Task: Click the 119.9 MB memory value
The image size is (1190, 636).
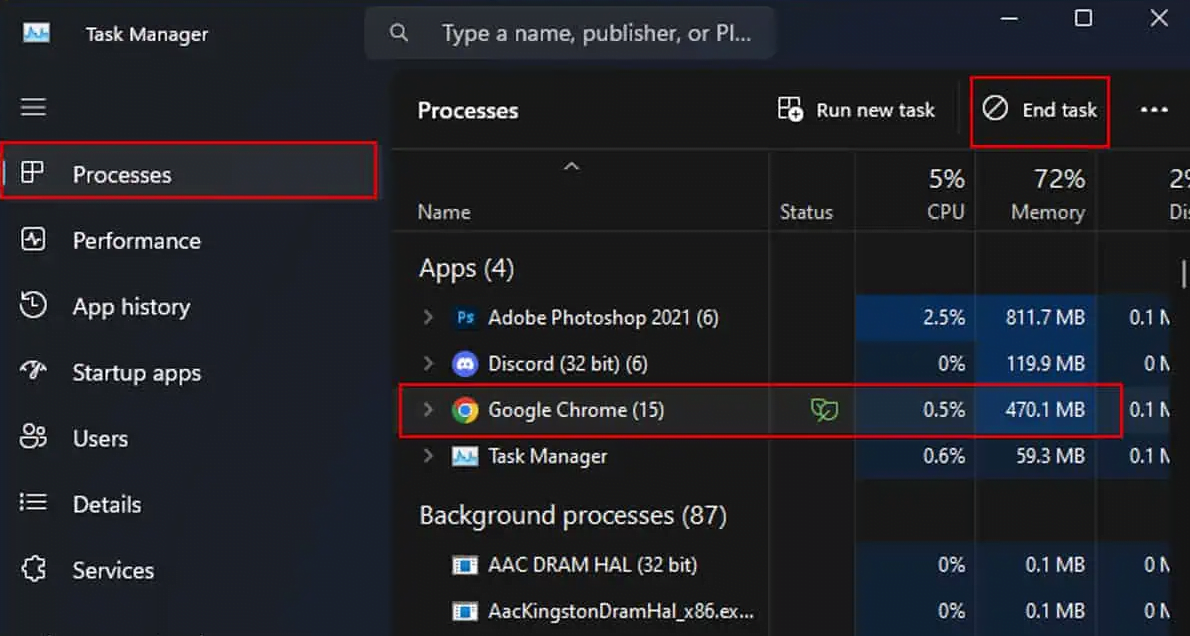Action: (1045, 364)
